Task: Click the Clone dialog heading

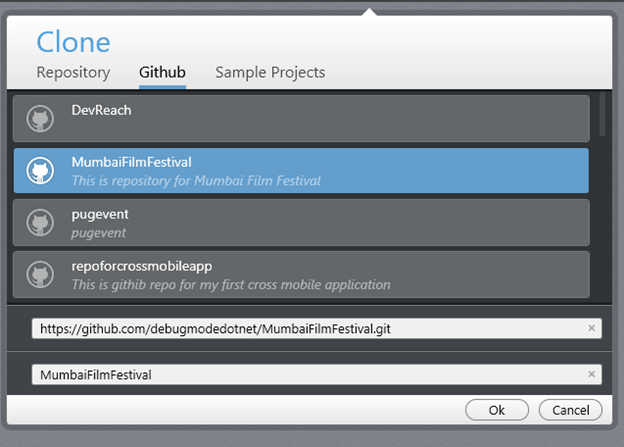Action: tap(73, 42)
